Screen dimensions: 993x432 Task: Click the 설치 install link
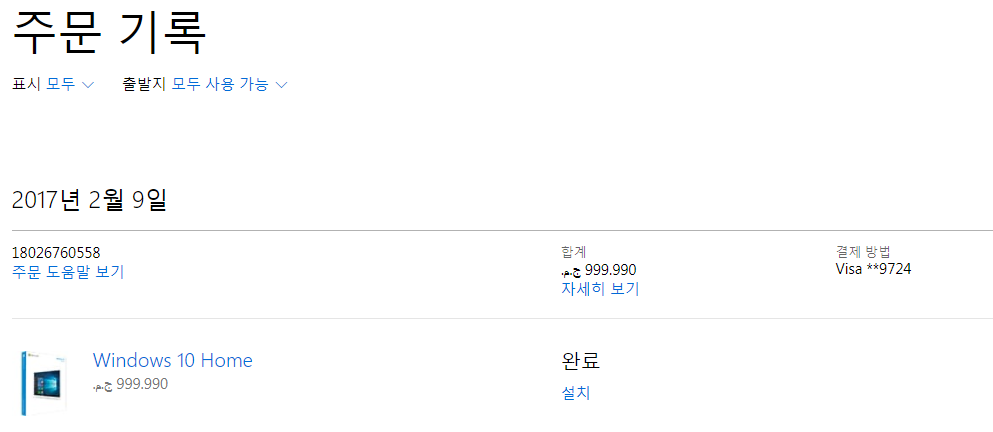576,393
